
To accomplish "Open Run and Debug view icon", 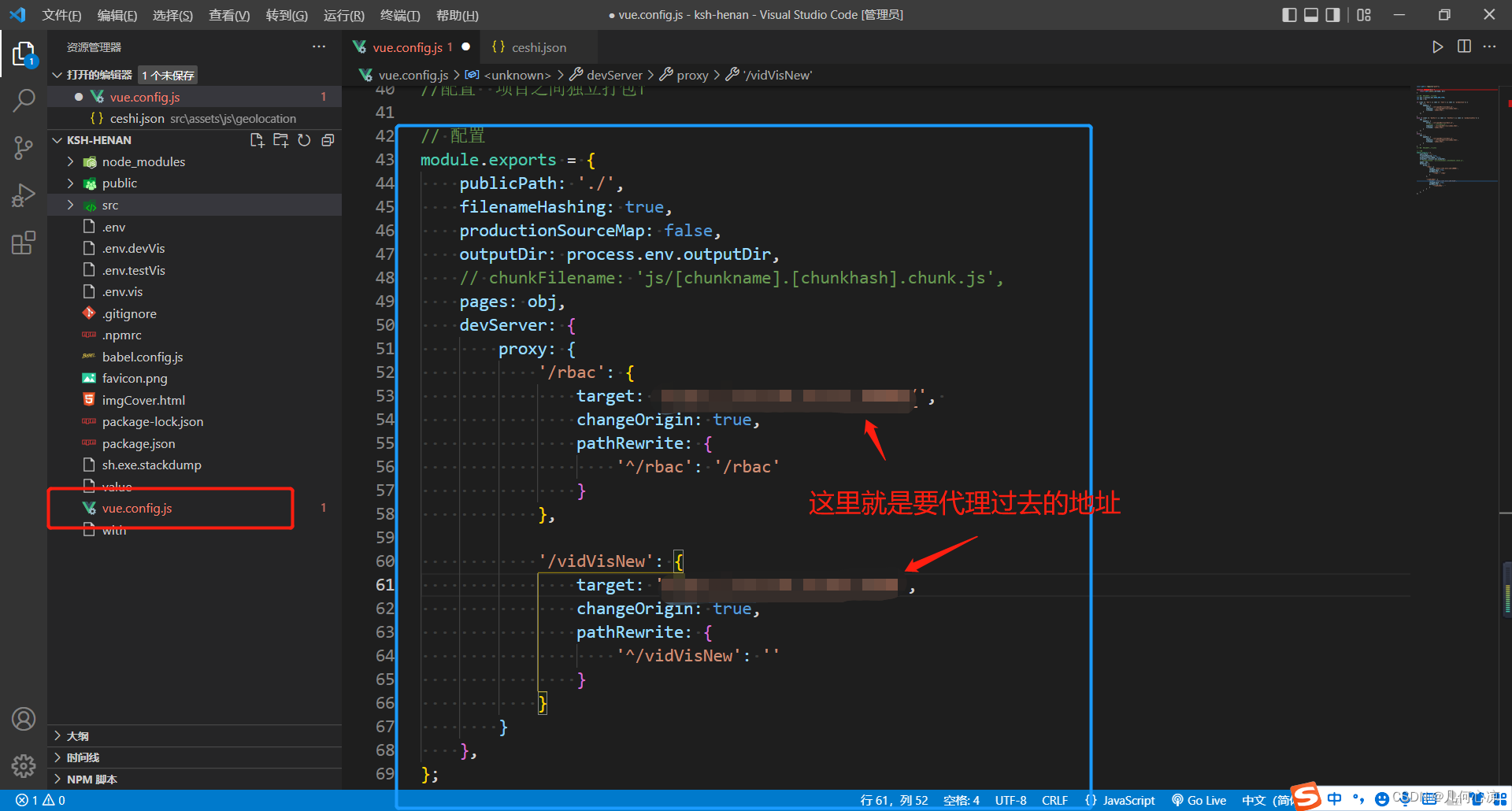I will pyautogui.click(x=24, y=195).
